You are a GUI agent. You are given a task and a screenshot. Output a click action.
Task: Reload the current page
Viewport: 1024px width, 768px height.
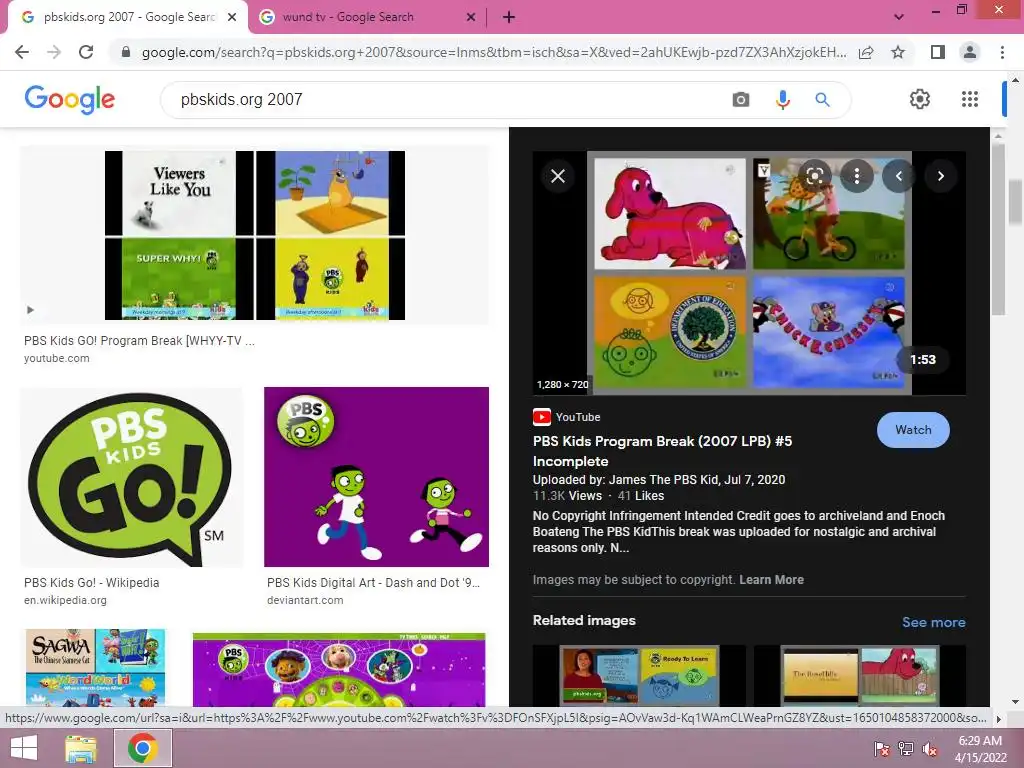point(86,52)
